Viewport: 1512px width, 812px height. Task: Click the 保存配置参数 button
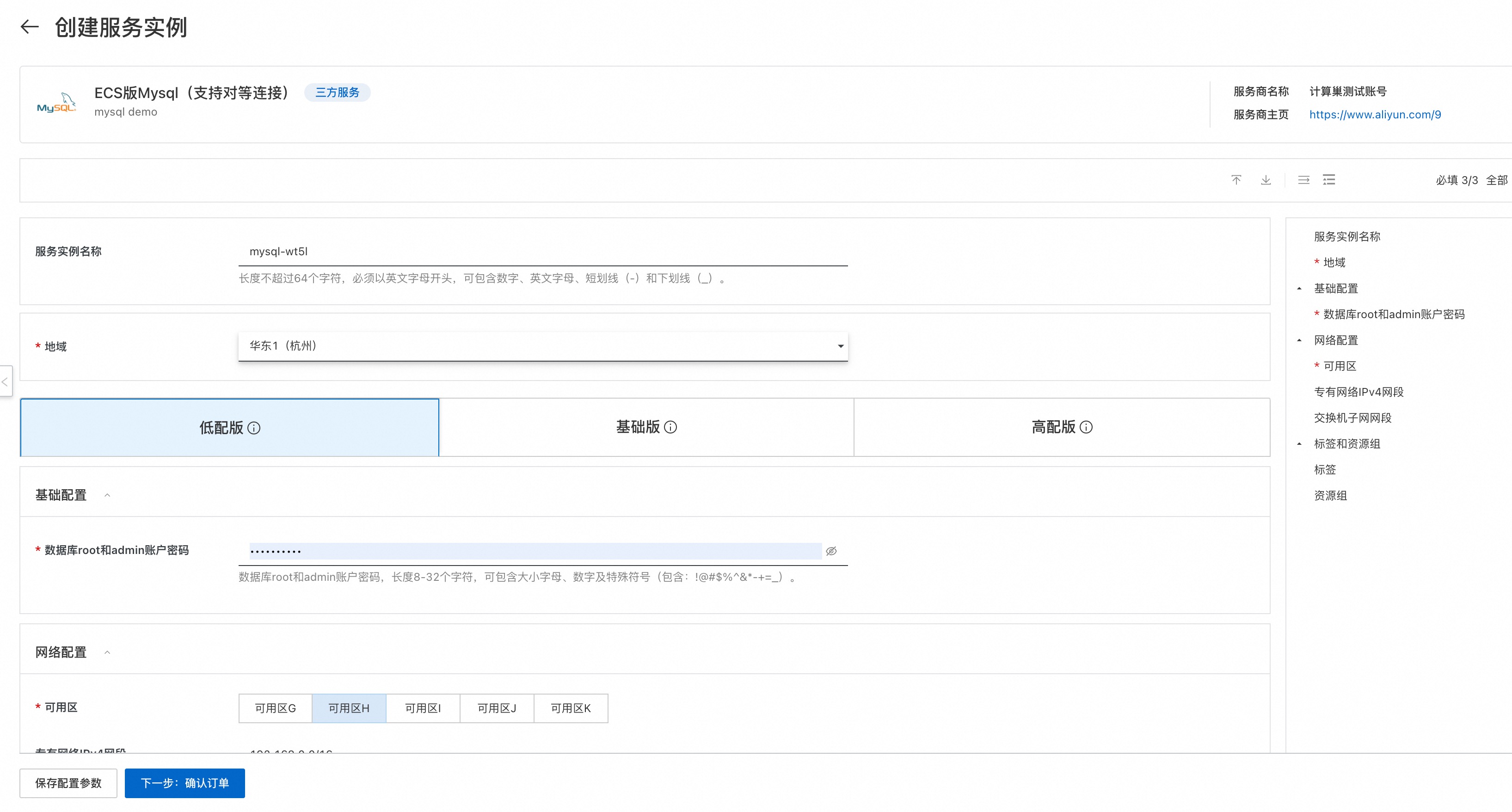68,783
